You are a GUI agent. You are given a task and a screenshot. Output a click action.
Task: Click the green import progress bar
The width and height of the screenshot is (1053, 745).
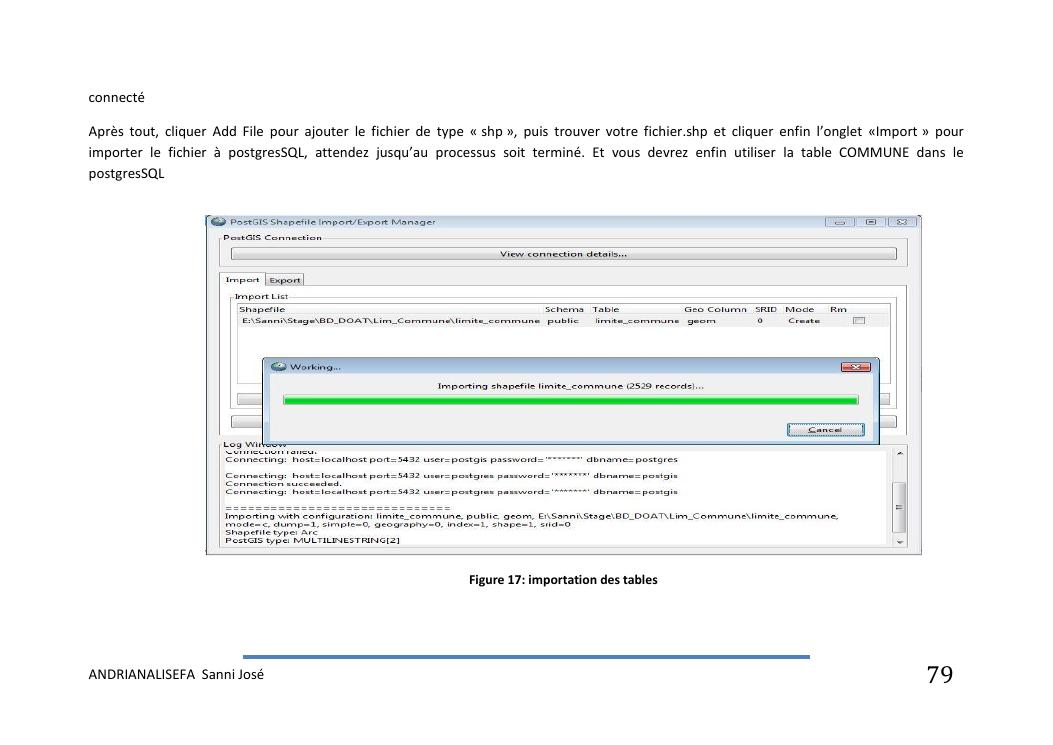[x=570, y=400]
